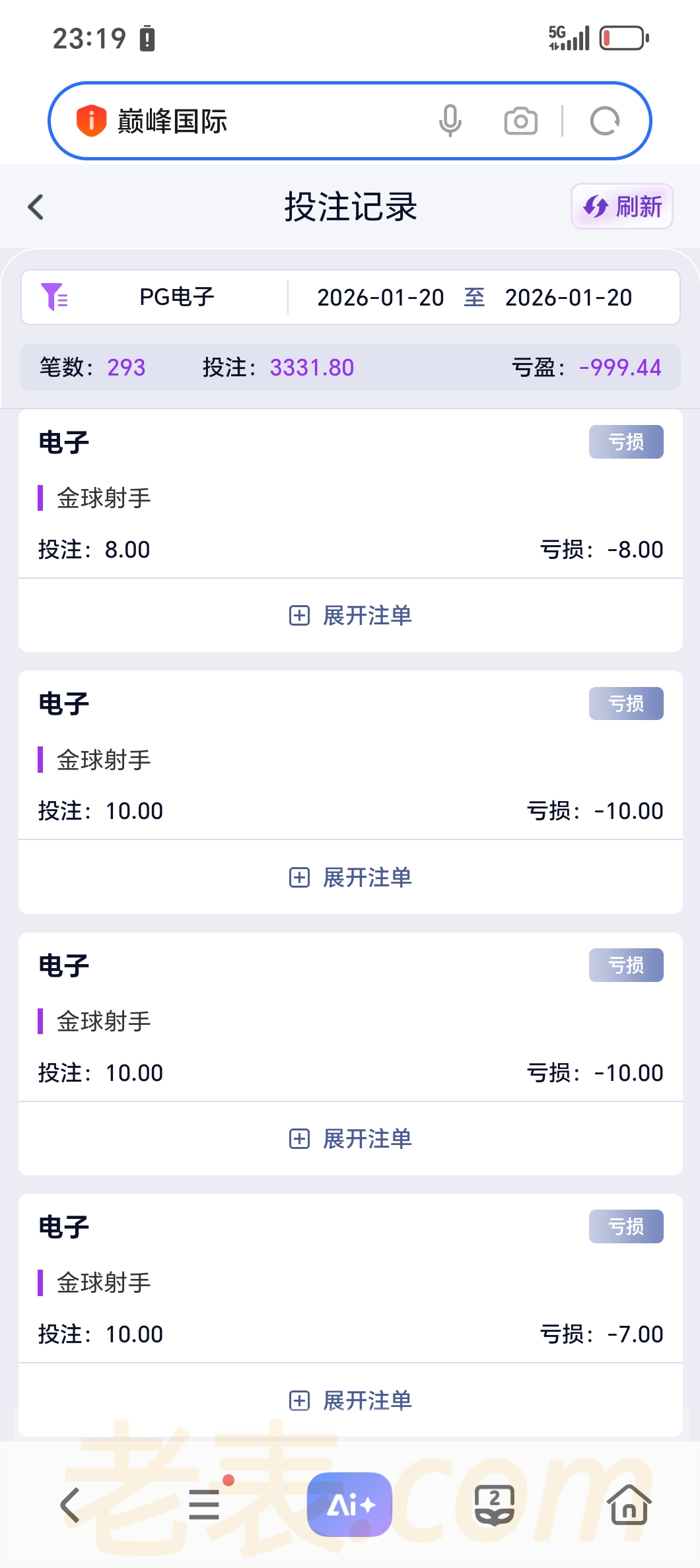Tap the 投注记录 page title
Viewport: 700px width, 1568px height.
click(x=351, y=207)
